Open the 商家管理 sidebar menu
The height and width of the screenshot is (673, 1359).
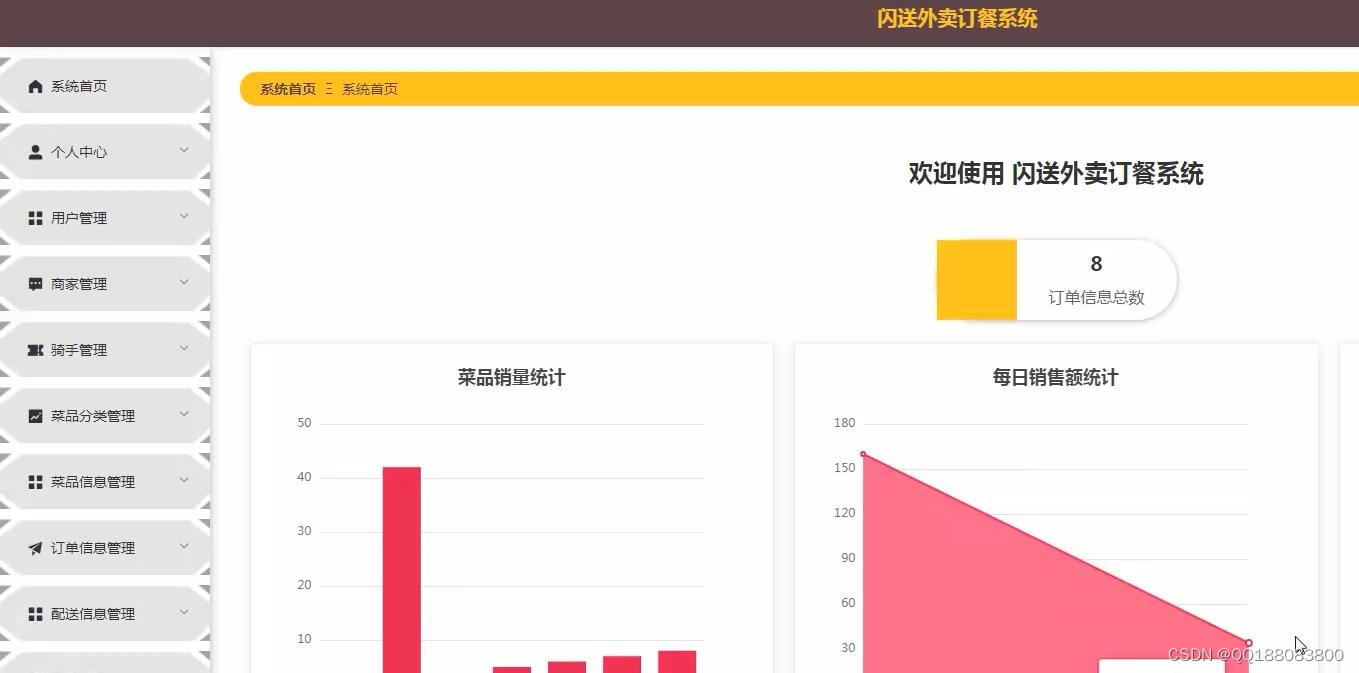[105, 284]
